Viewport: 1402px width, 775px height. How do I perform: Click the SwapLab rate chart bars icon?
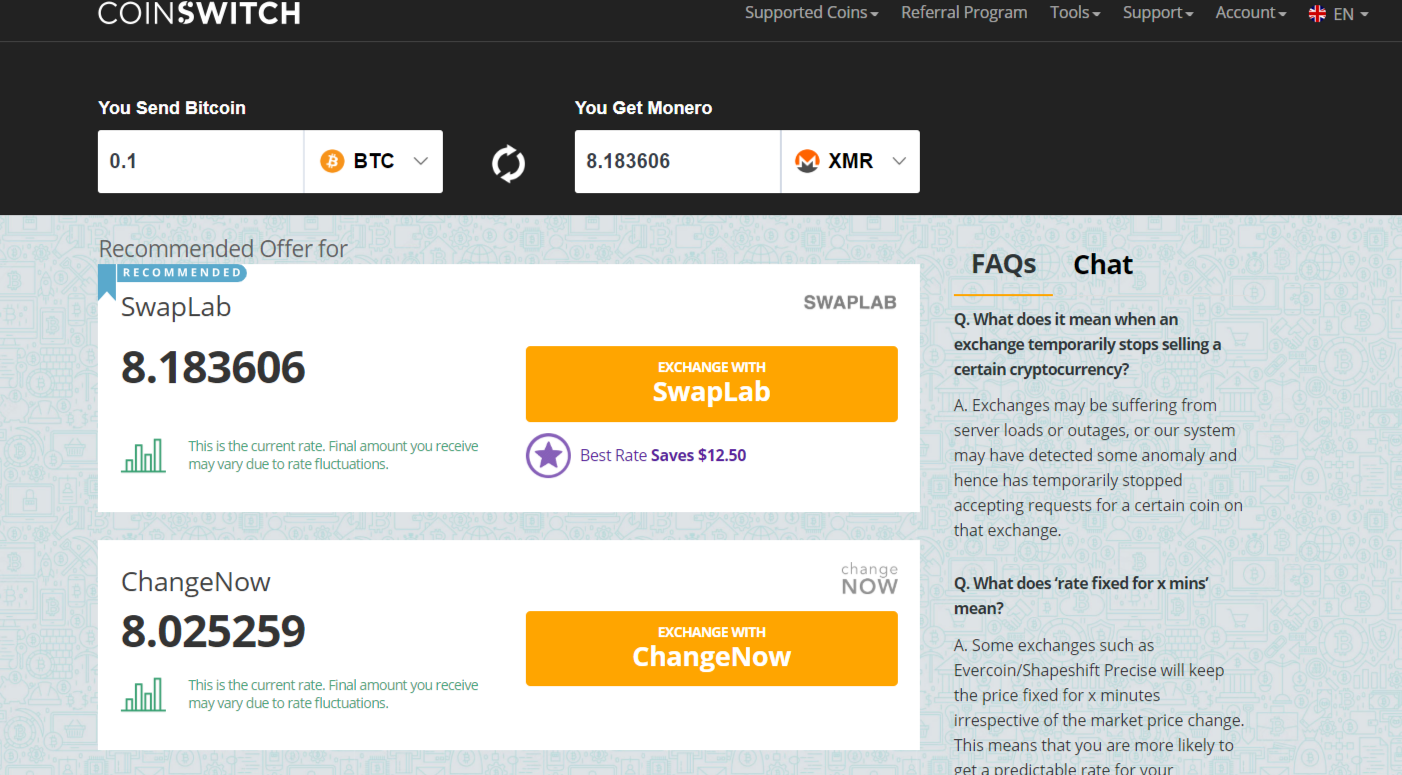pyautogui.click(x=144, y=456)
